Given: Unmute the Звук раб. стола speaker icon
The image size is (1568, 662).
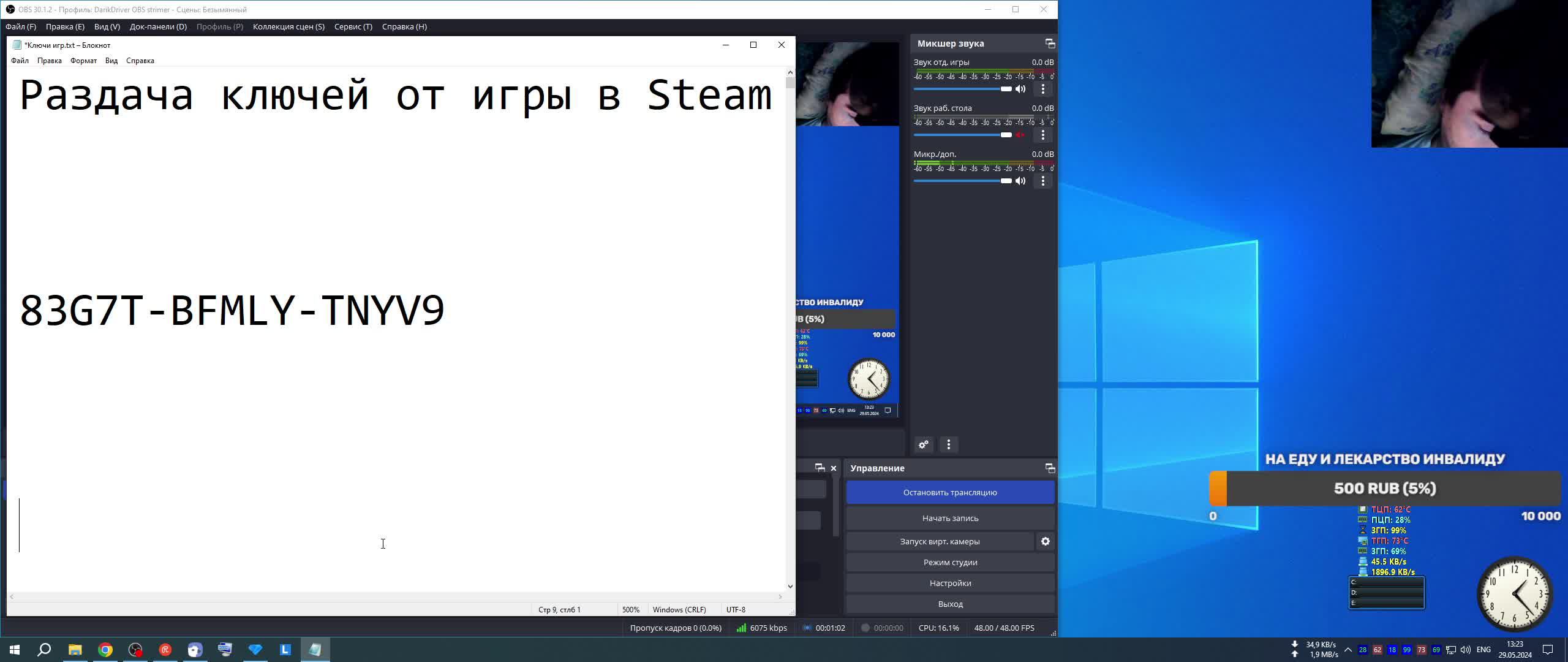Looking at the screenshot, I should click(1020, 135).
